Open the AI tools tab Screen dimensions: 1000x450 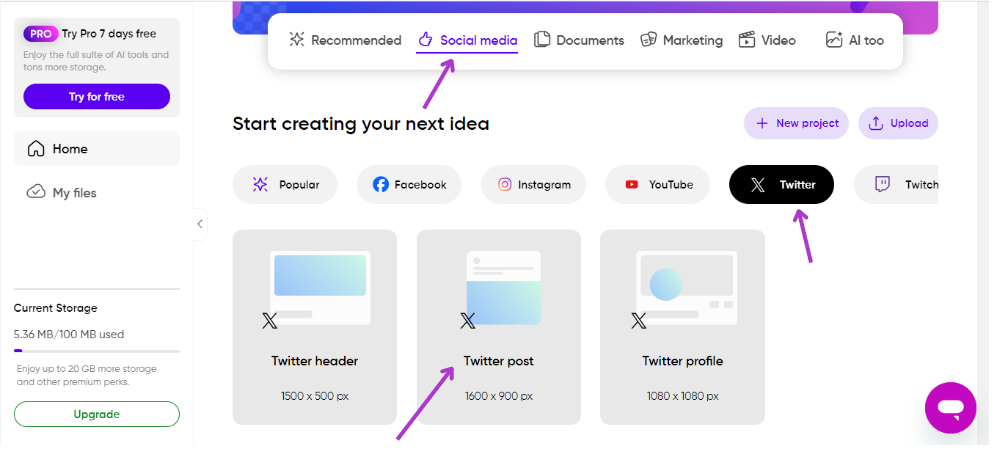click(x=855, y=40)
